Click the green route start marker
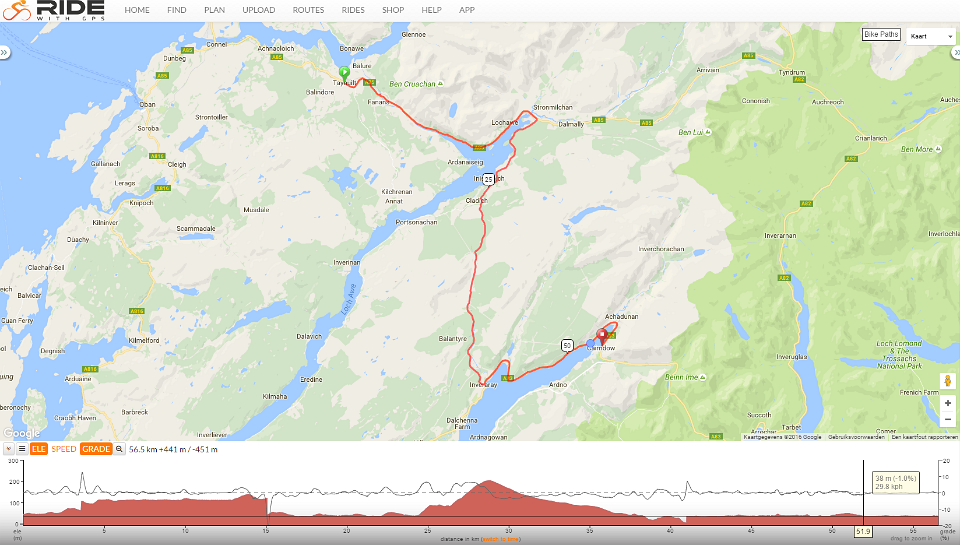The width and height of the screenshot is (960, 545). (344, 72)
